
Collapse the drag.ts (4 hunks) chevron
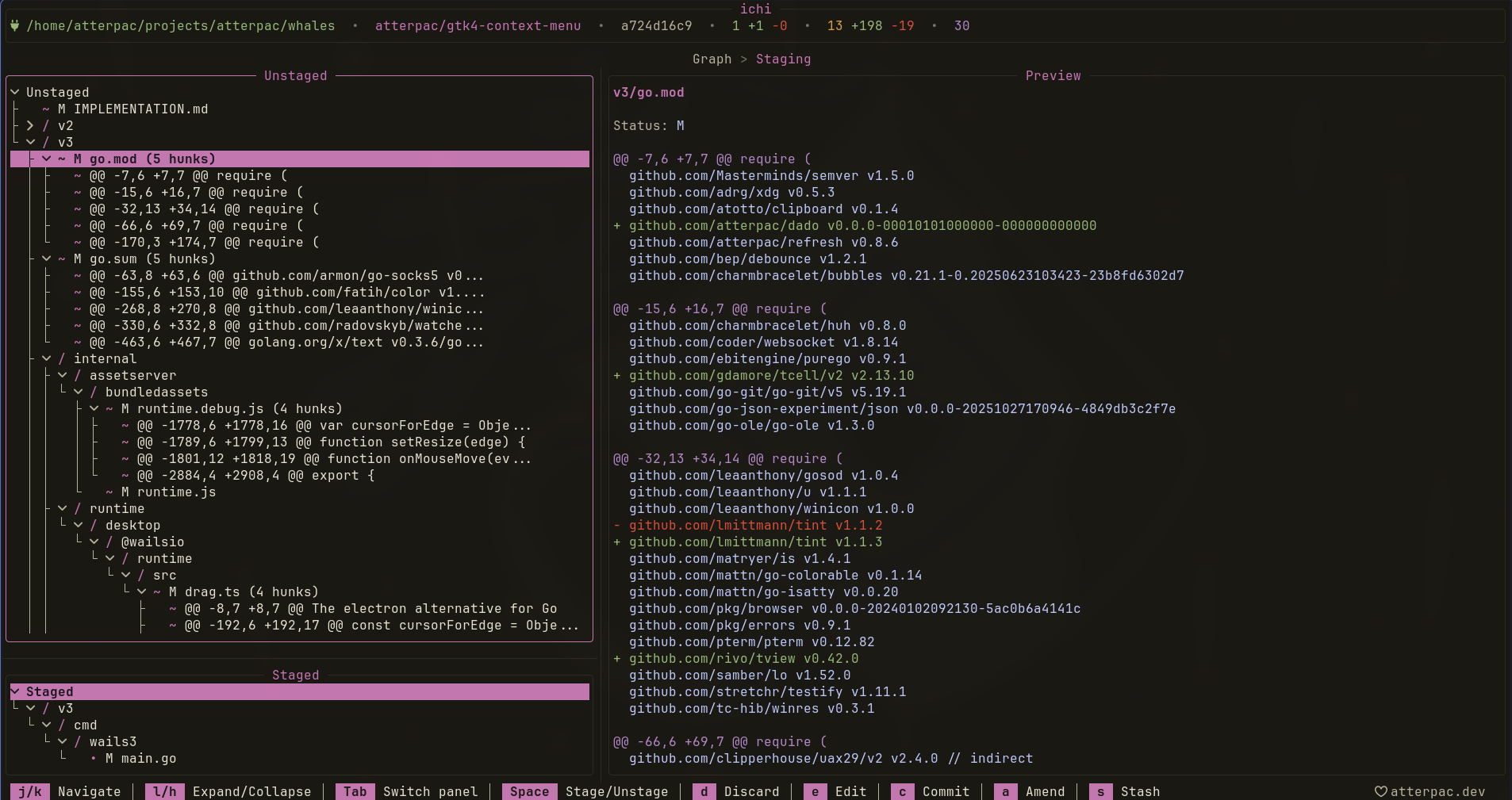coord(142,591)
